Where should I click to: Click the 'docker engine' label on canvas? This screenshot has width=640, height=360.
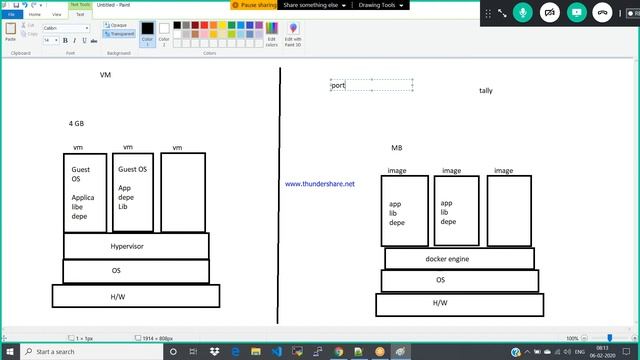point(447,259)
